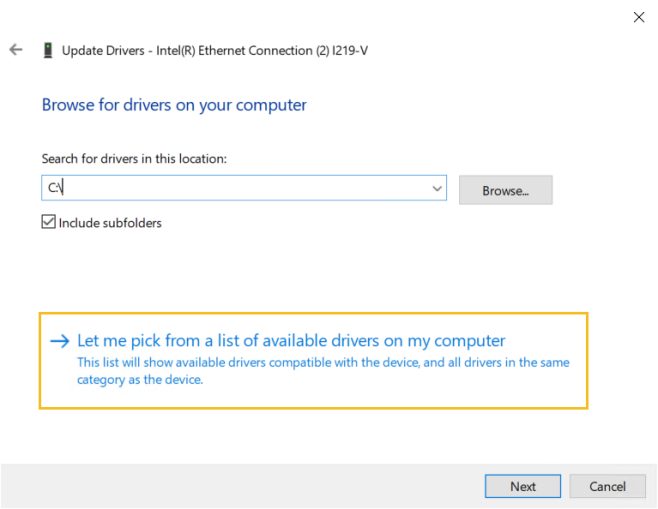Open the Browse... folder picker
Viewport: 658px width, 509px height.
505,189
